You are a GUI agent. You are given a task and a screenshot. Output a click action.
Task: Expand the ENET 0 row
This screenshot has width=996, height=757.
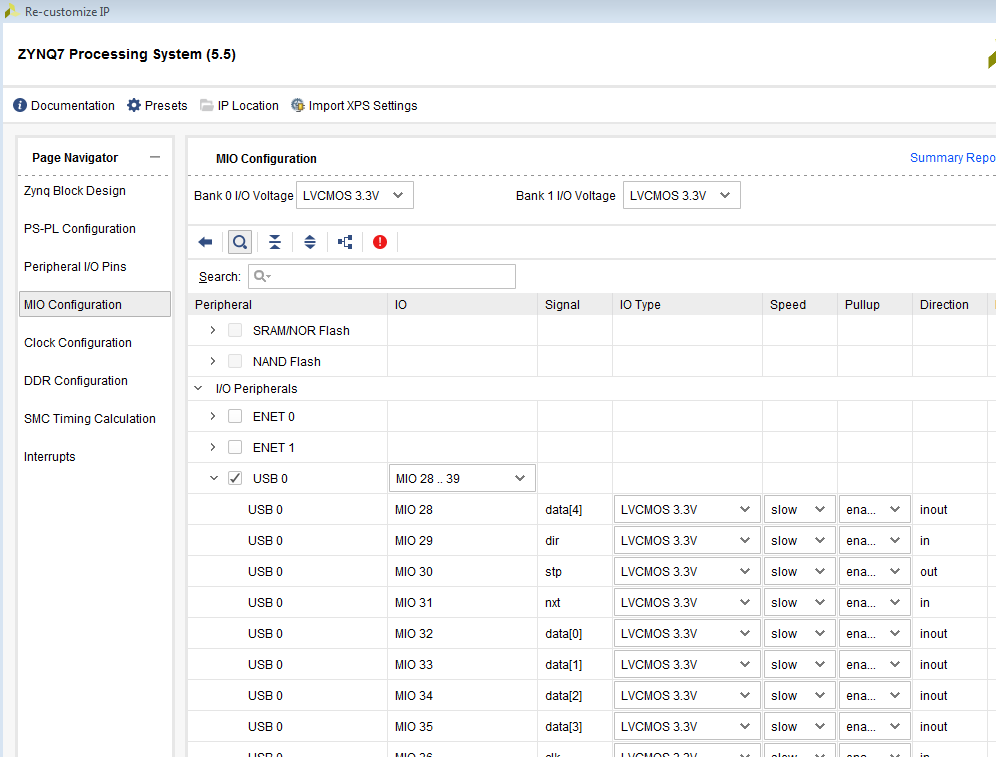coord(213,417)
